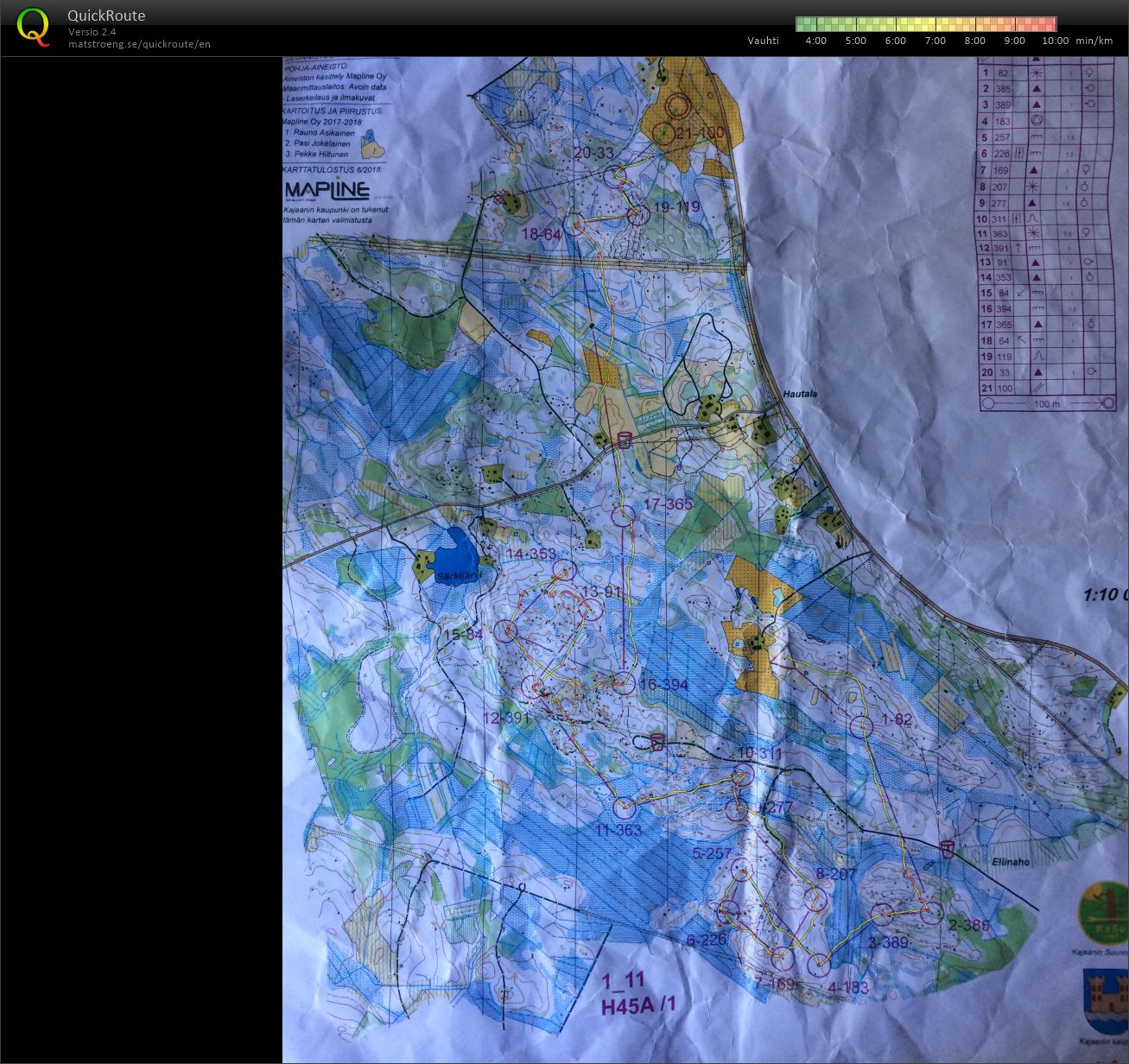1129x1064 pixels.
Task: Click the '1:10 0' map scale text
Action: tap(1107, 595)
